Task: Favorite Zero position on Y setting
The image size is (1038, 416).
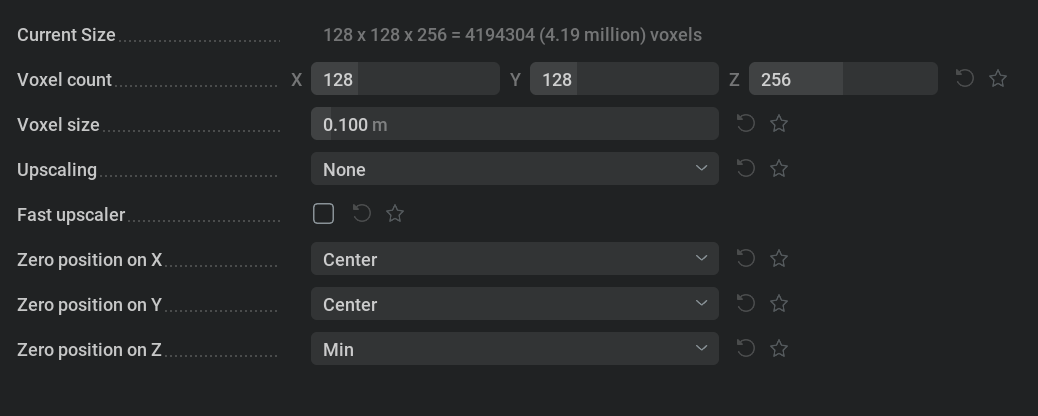Action: click(780, 303)
